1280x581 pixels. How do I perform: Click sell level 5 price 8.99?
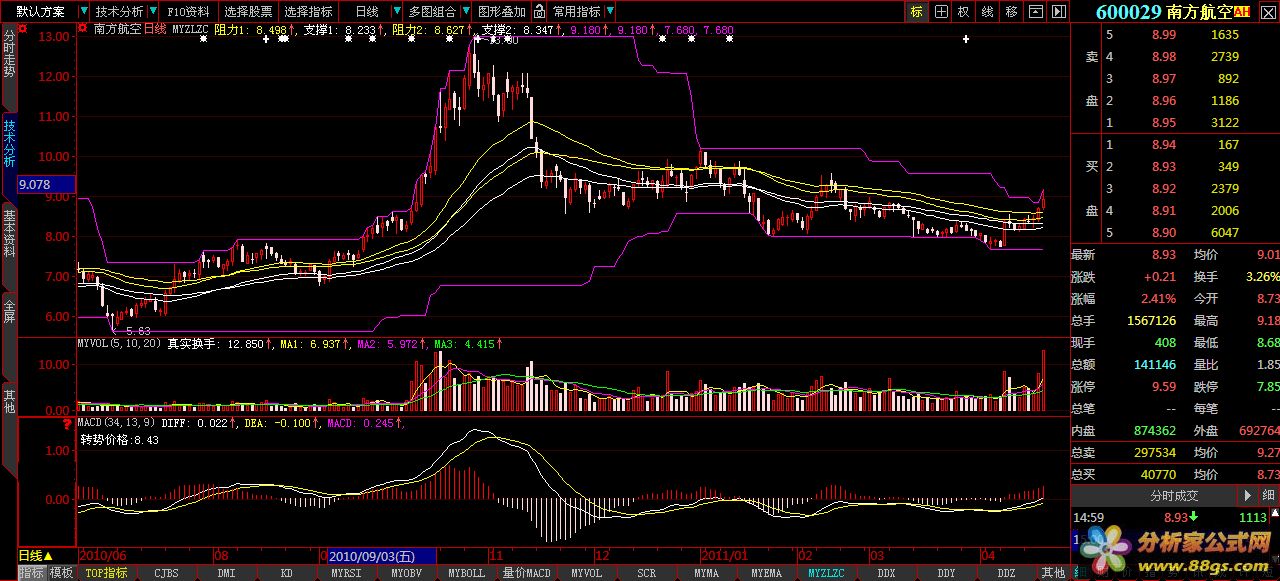1163,34
